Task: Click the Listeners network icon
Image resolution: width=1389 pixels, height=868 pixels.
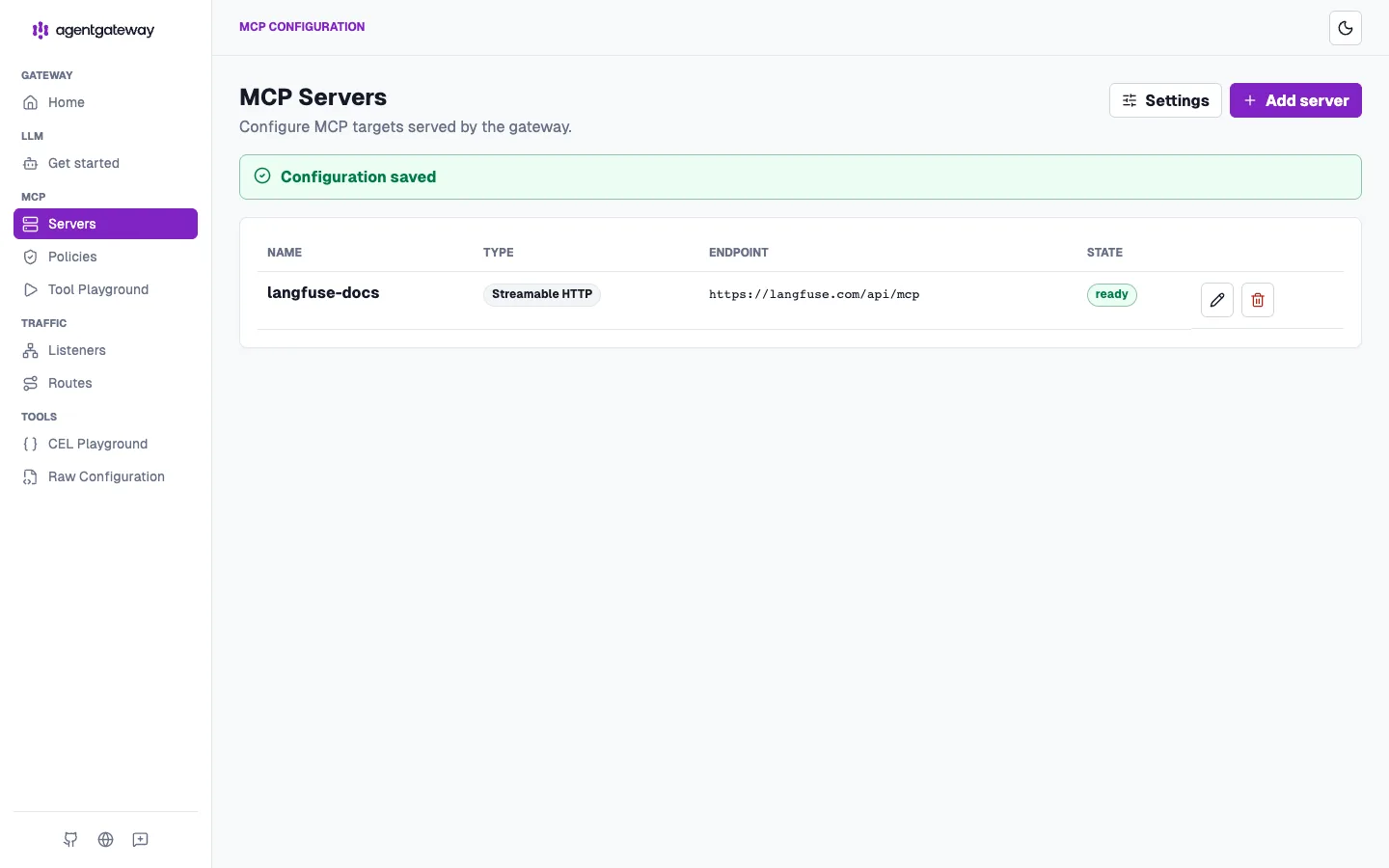Action: tap(31, 350)
